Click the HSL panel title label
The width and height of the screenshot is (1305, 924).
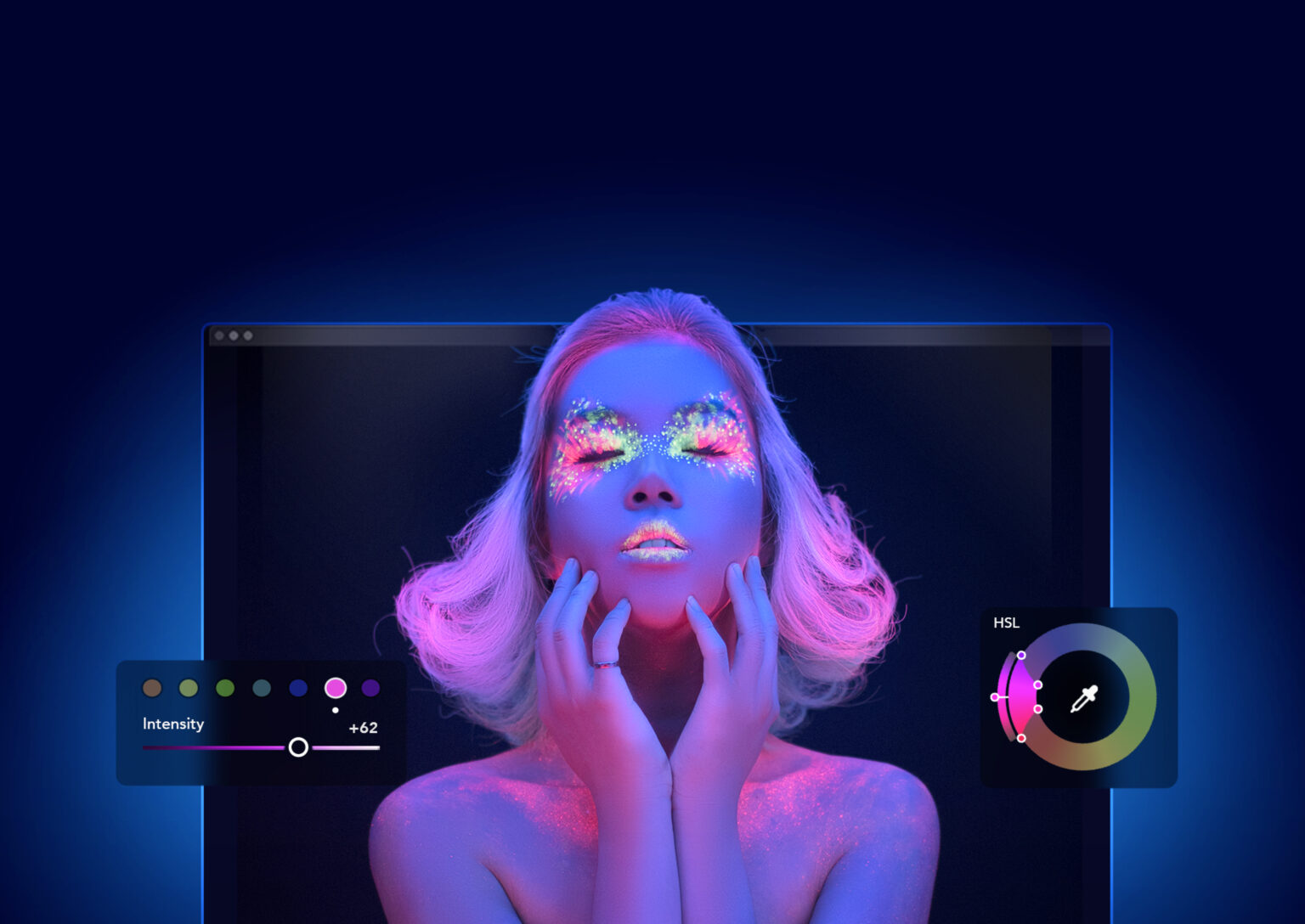pos(1006,622)
